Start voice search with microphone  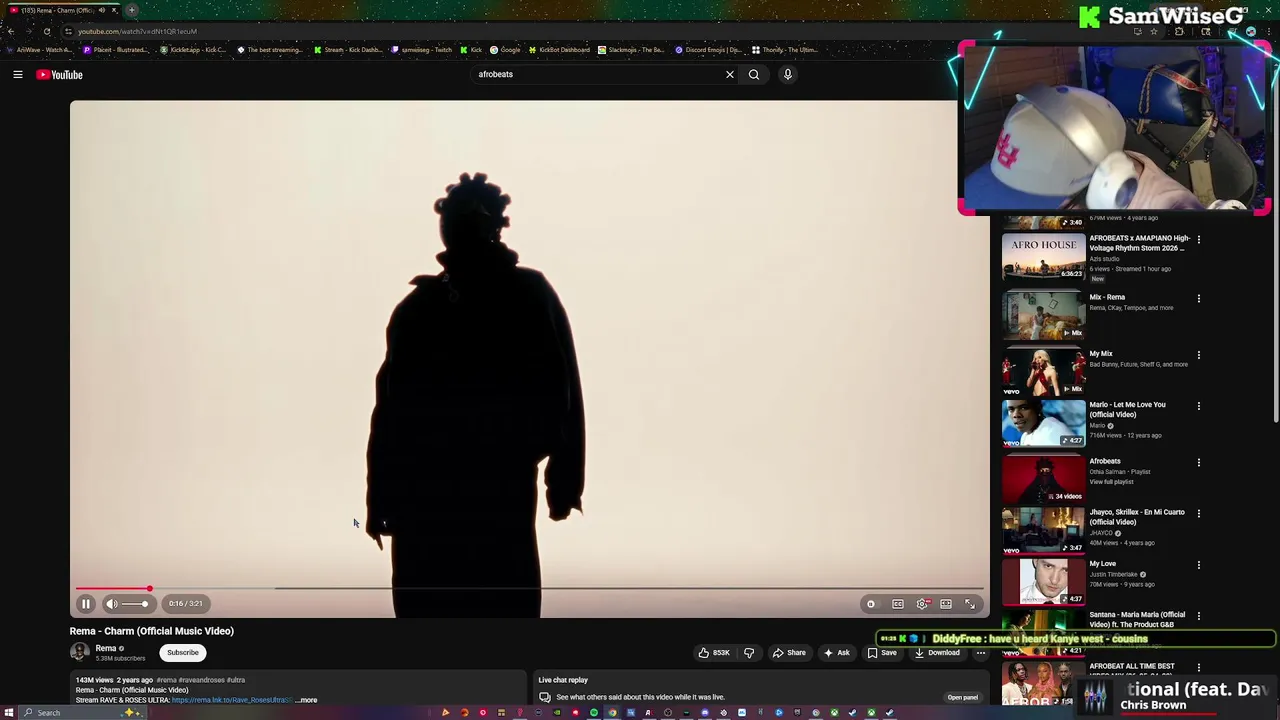pyautogui.click(x=788, y=74)
